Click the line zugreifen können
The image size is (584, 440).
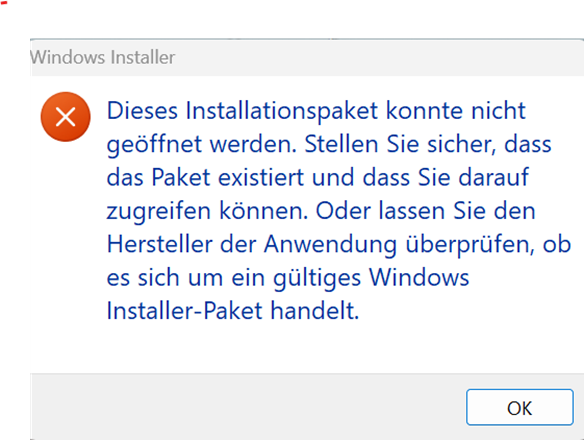pyautogui.click(x=321, y=211)
